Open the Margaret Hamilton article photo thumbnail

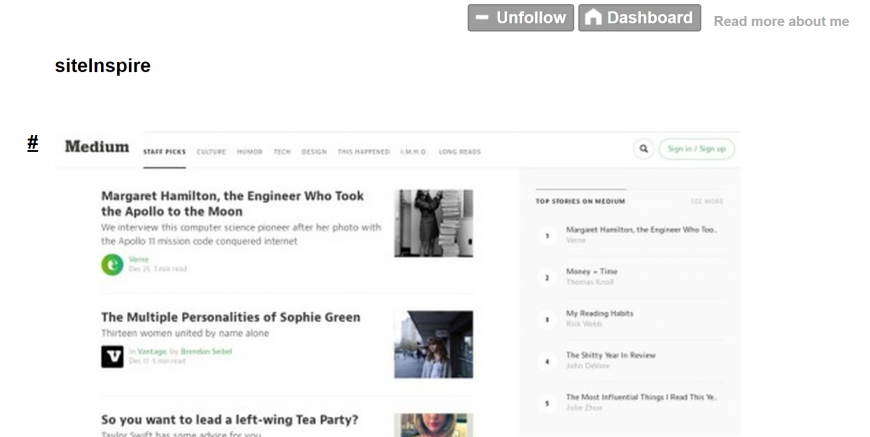(434, 223)
